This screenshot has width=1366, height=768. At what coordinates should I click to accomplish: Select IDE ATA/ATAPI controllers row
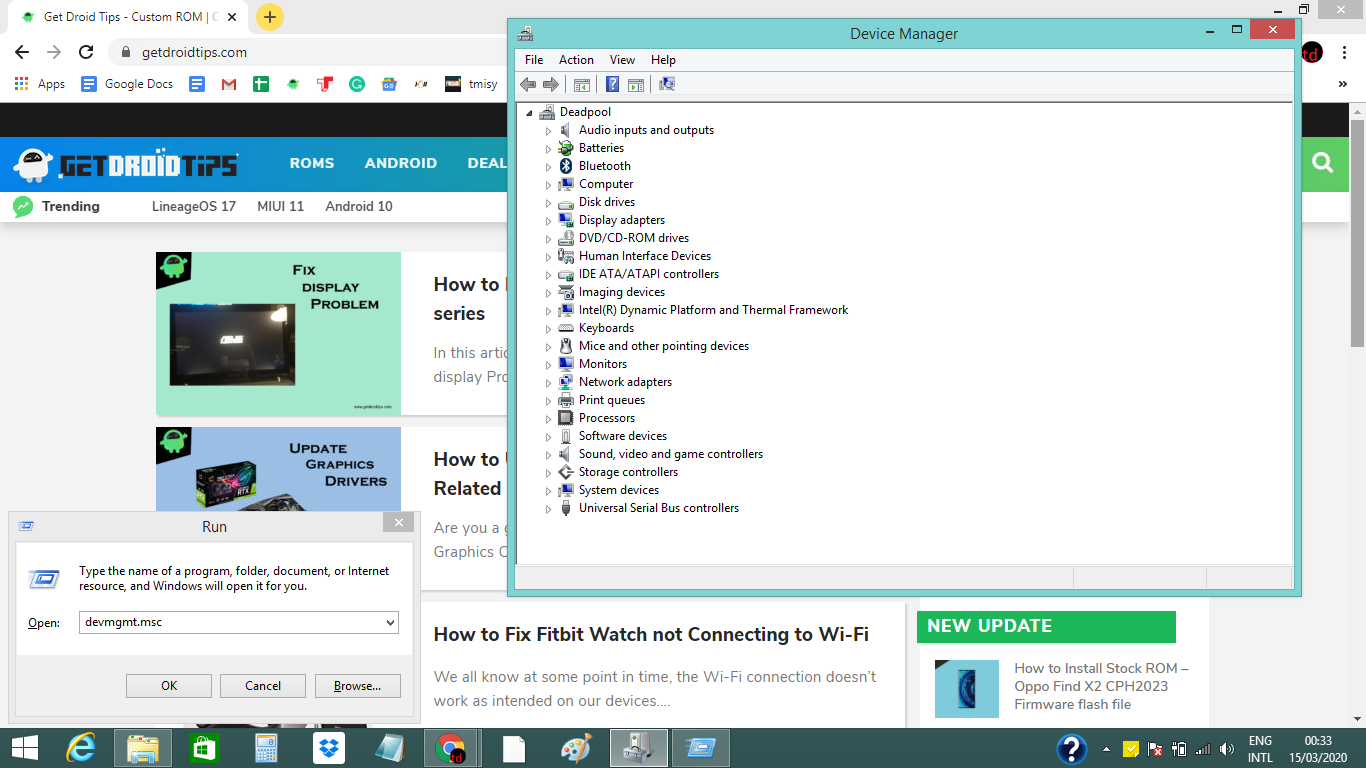(648, 274)
